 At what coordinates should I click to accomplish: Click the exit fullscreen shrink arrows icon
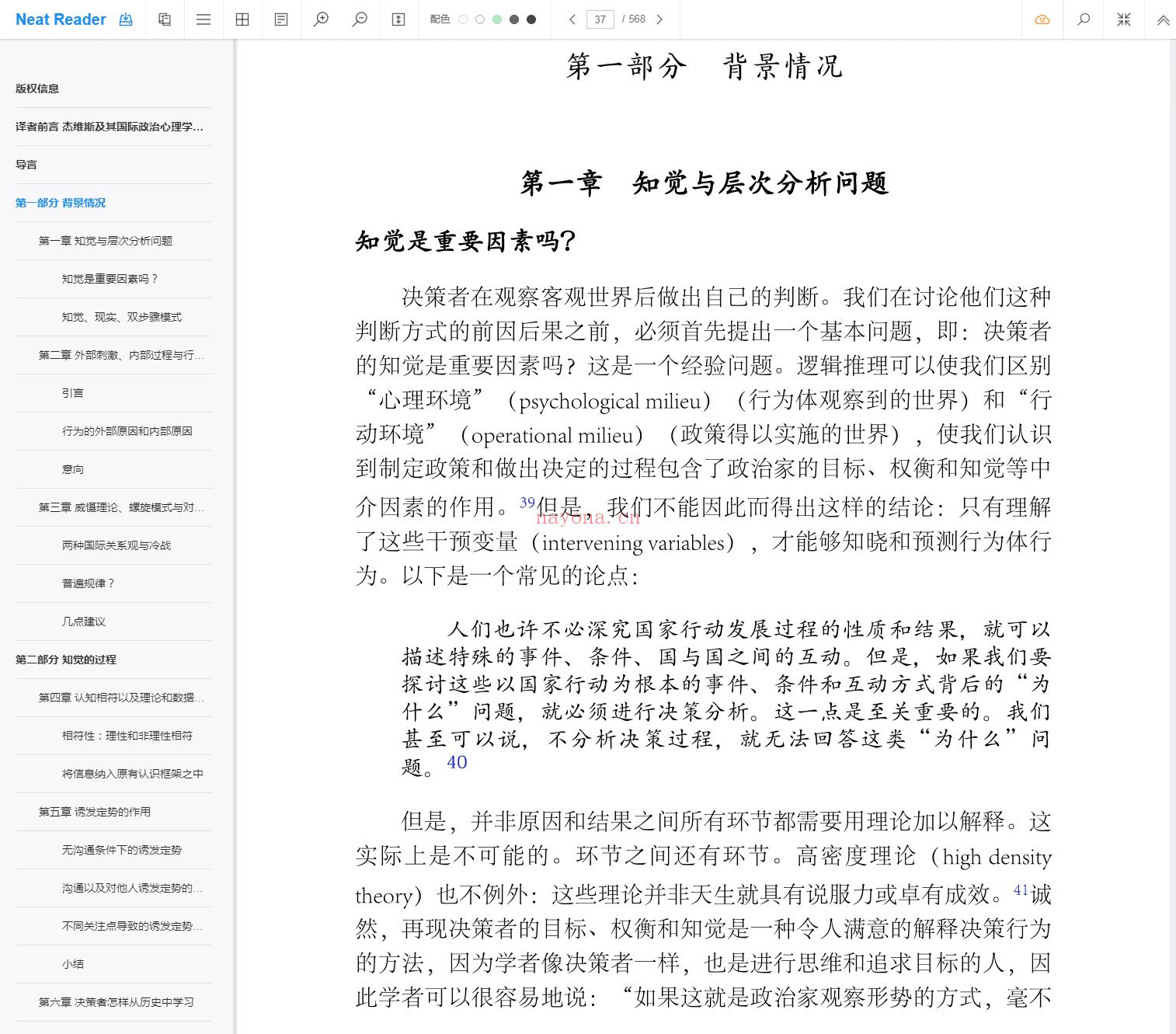click(1124, 19)
